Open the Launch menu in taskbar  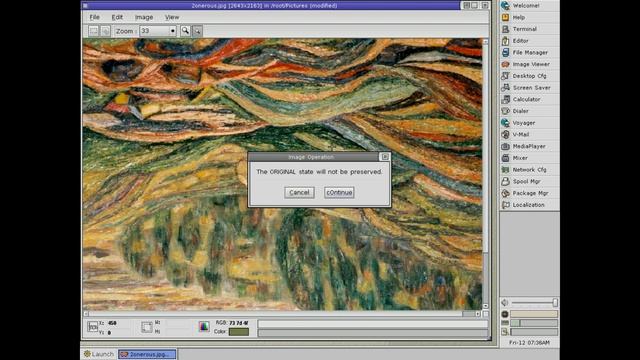tap(99, 354)
